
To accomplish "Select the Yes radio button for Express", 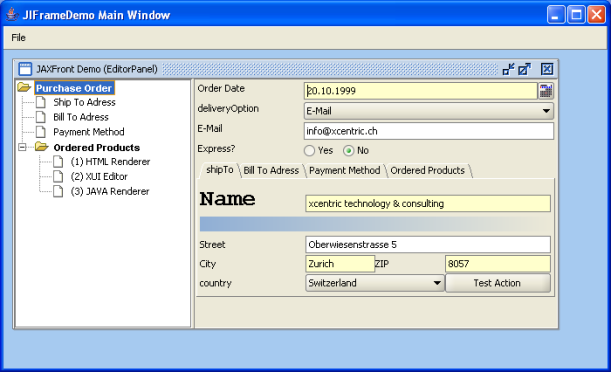I will click(x=309, y=150).
